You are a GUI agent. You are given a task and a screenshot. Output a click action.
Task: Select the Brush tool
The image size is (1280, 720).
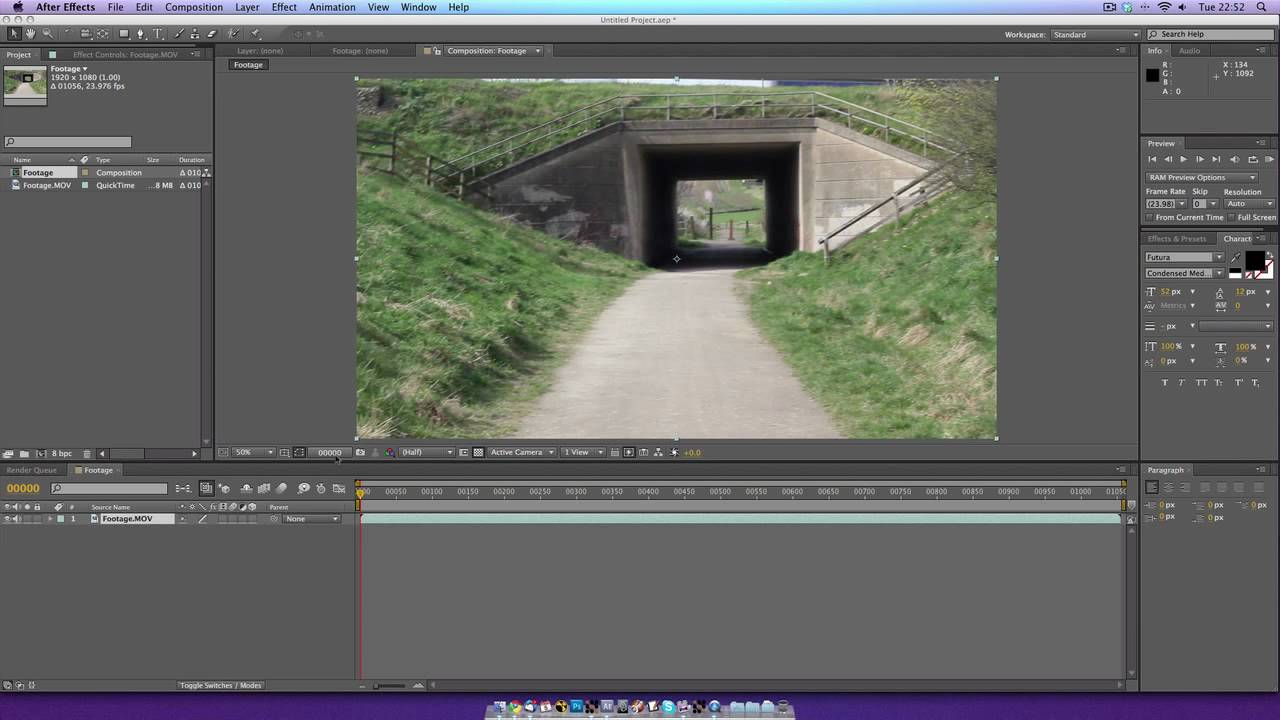click(180, 34)
